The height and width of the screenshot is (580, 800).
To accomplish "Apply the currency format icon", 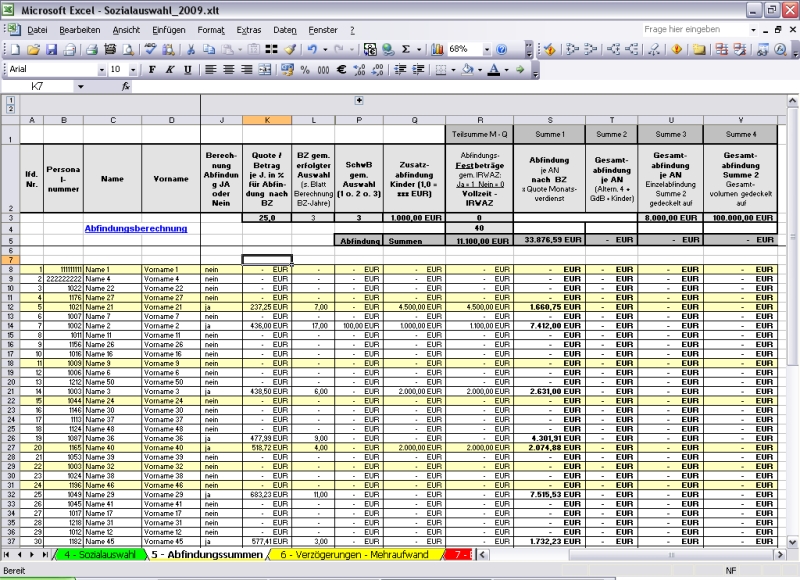I will pyautogui.click(x=287, y=69).
